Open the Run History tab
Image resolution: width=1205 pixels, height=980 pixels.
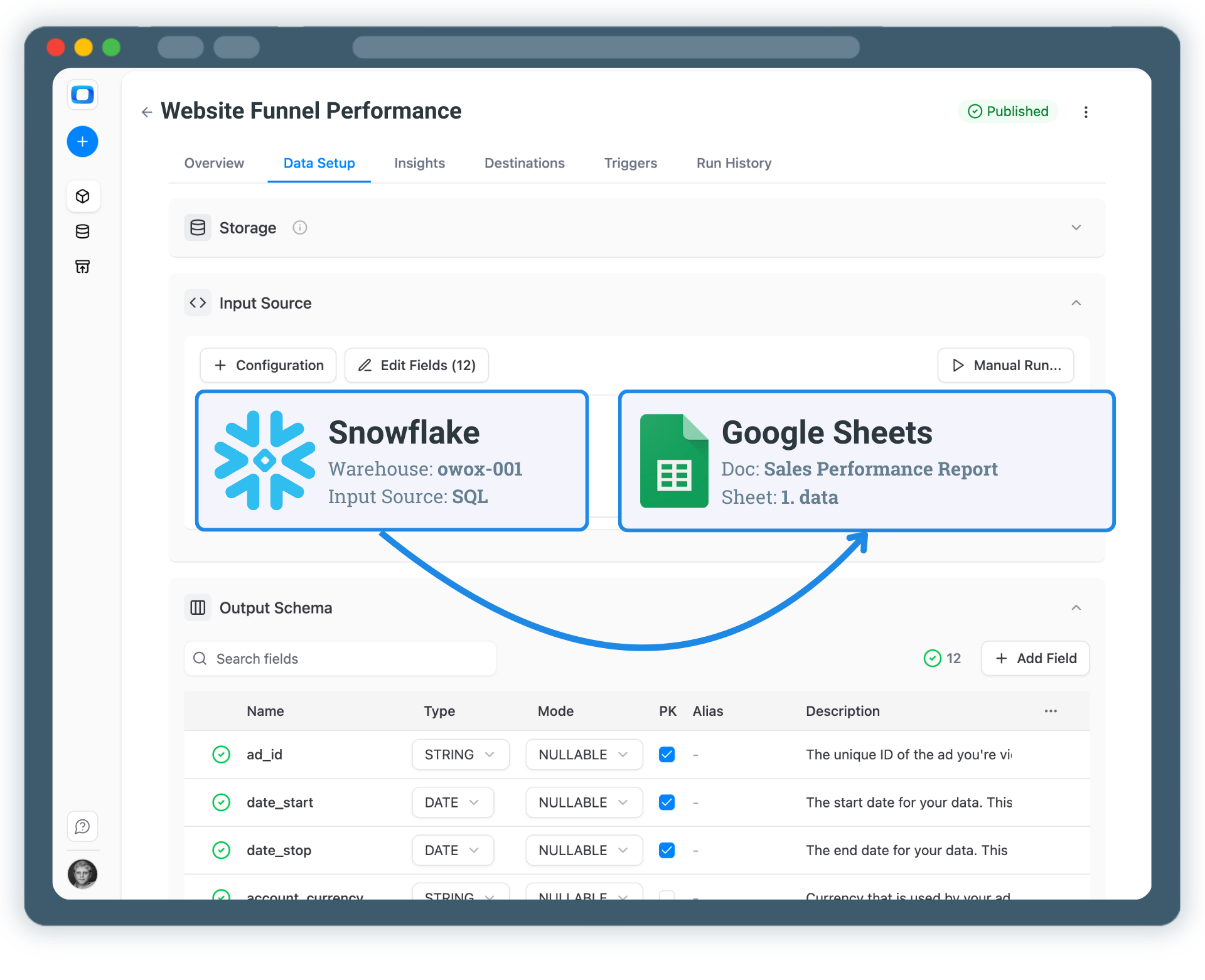coord(733,163)
